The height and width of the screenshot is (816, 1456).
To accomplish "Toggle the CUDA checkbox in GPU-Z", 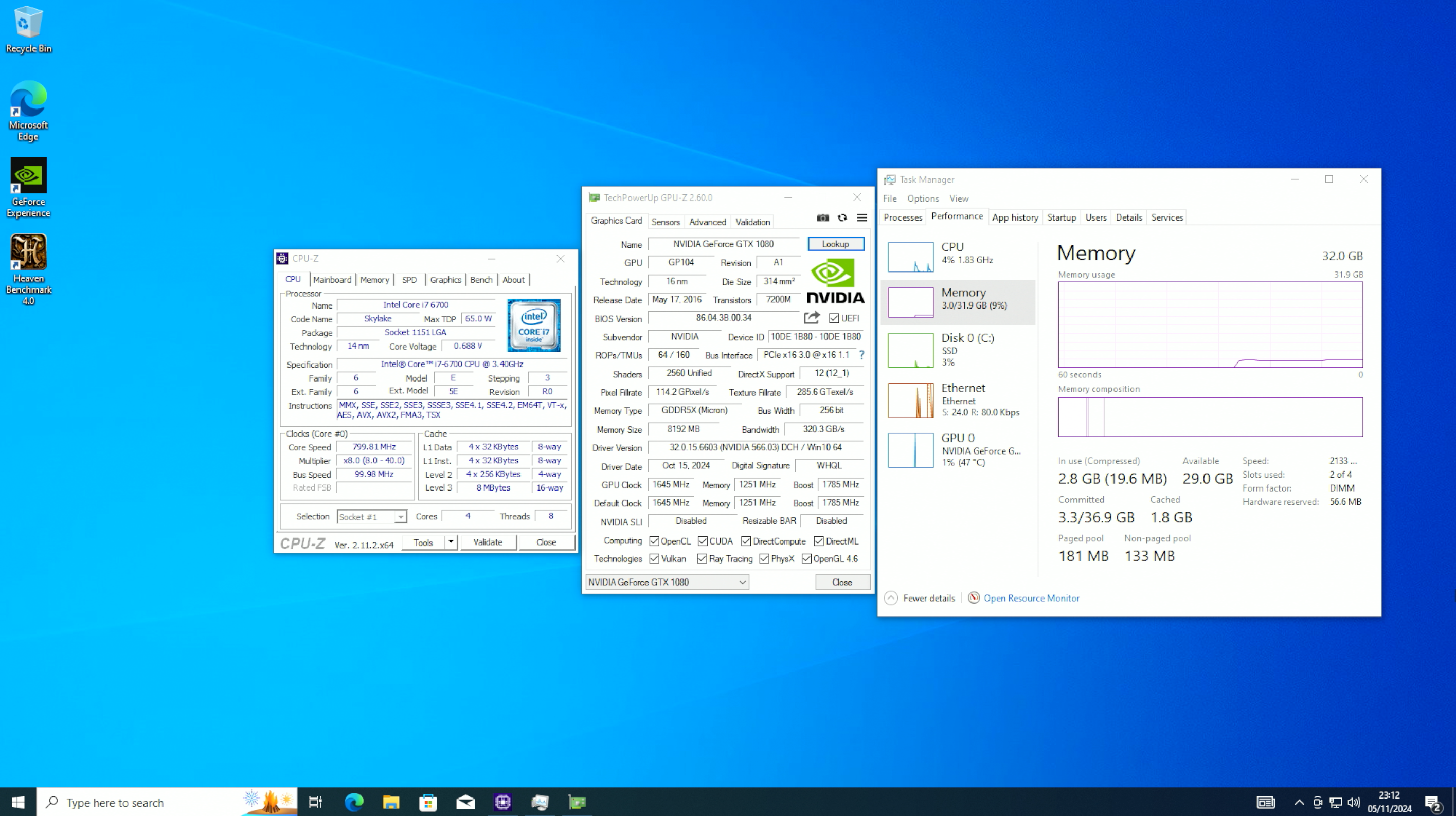I will (x=704, y=540).
